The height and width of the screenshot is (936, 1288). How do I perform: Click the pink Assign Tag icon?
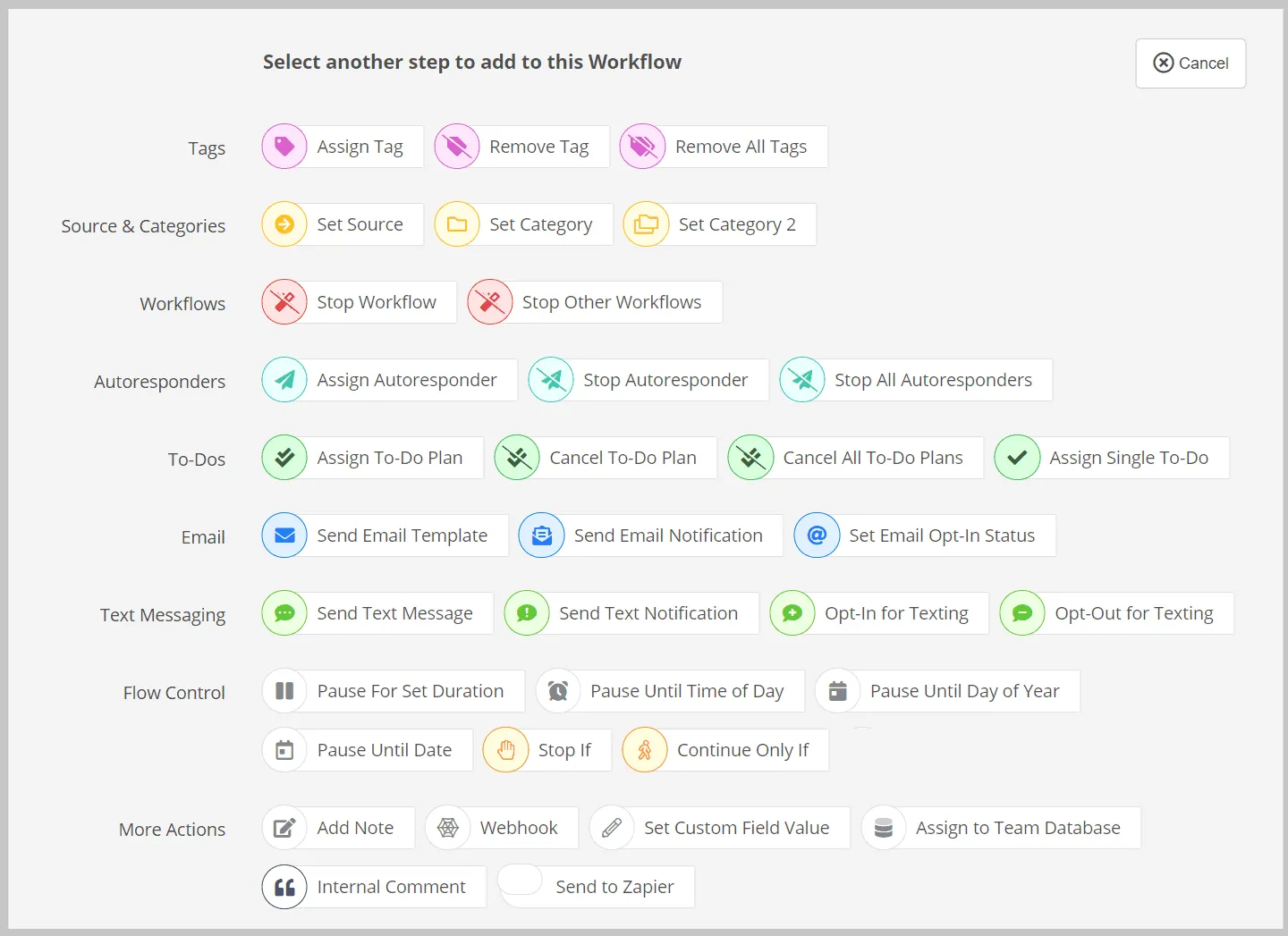pos(284,147)
